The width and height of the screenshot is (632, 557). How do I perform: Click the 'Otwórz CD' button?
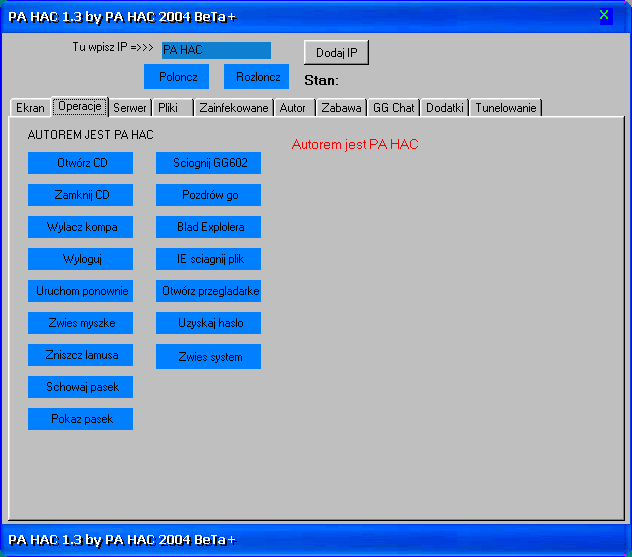tap(81, 163)
